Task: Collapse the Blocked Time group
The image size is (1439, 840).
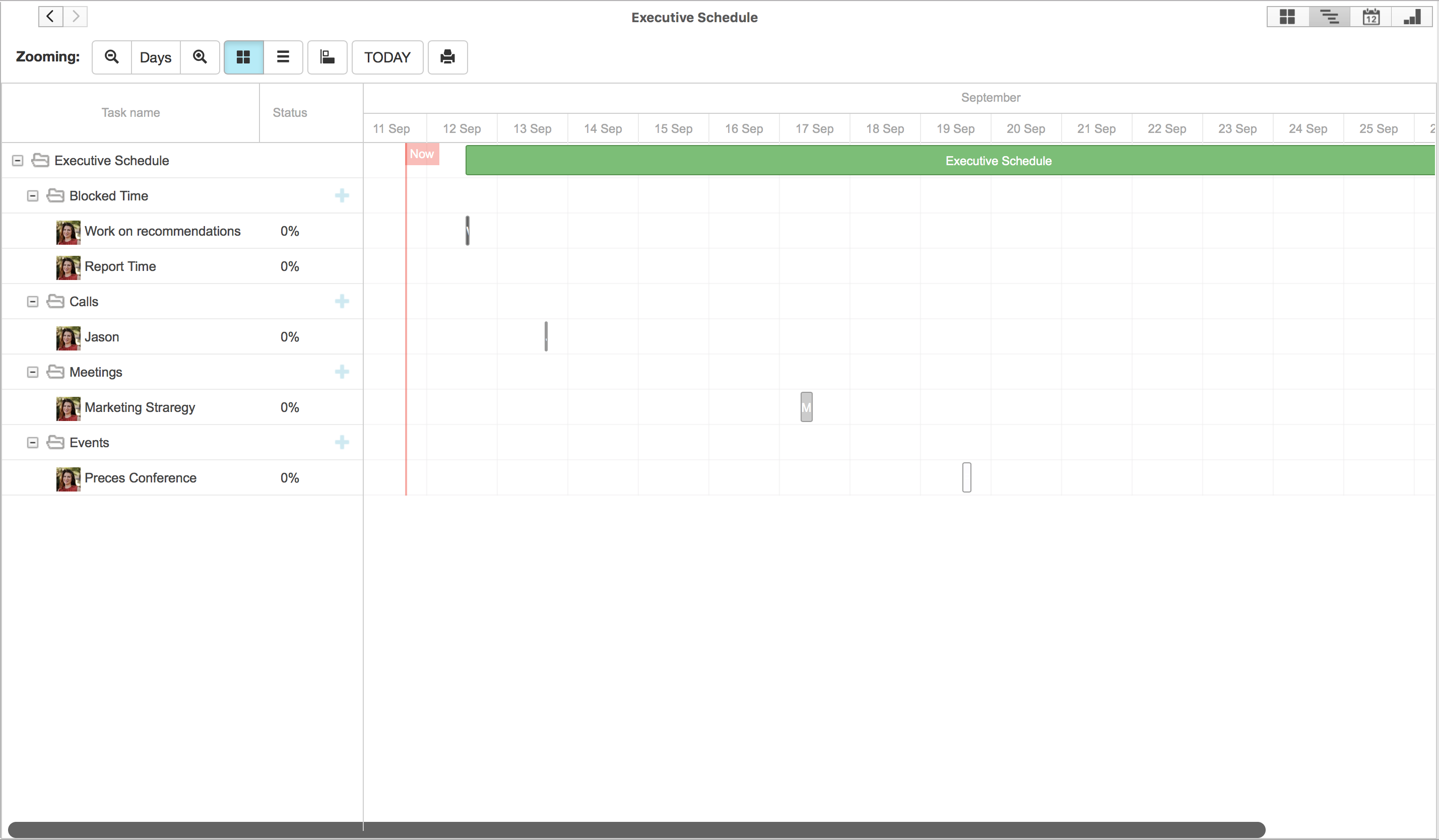Action: (33, 196)
